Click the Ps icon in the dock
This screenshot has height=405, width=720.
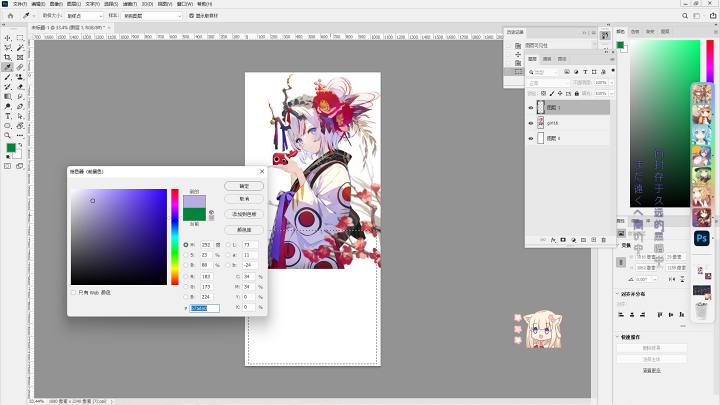[x=702, y=238]
